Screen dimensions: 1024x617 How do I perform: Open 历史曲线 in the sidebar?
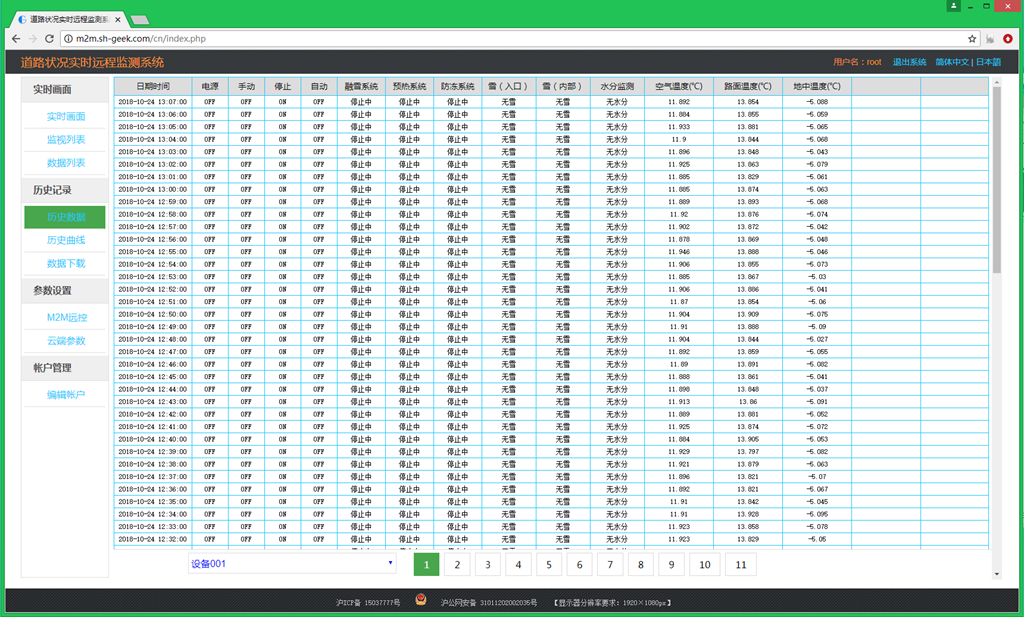coord(66,240)
